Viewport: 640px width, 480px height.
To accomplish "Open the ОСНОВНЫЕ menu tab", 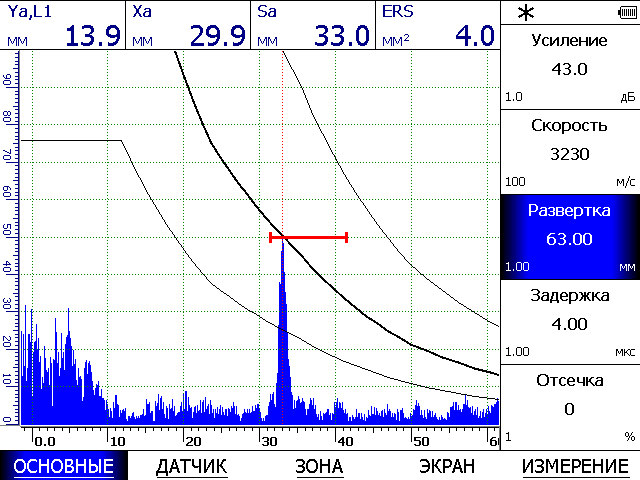I will point(63,466).
